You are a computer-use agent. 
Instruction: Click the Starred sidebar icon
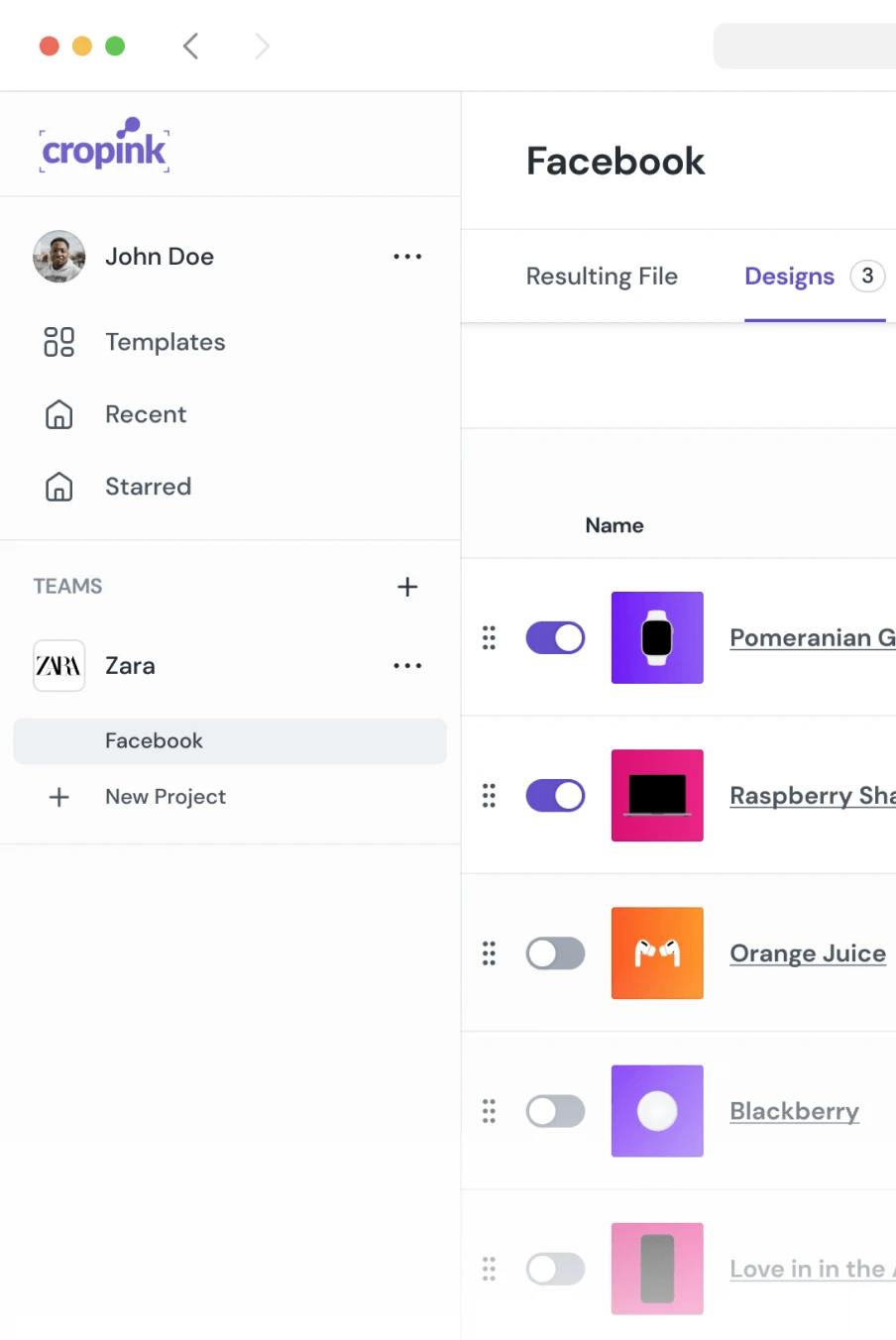pos(59,487)
